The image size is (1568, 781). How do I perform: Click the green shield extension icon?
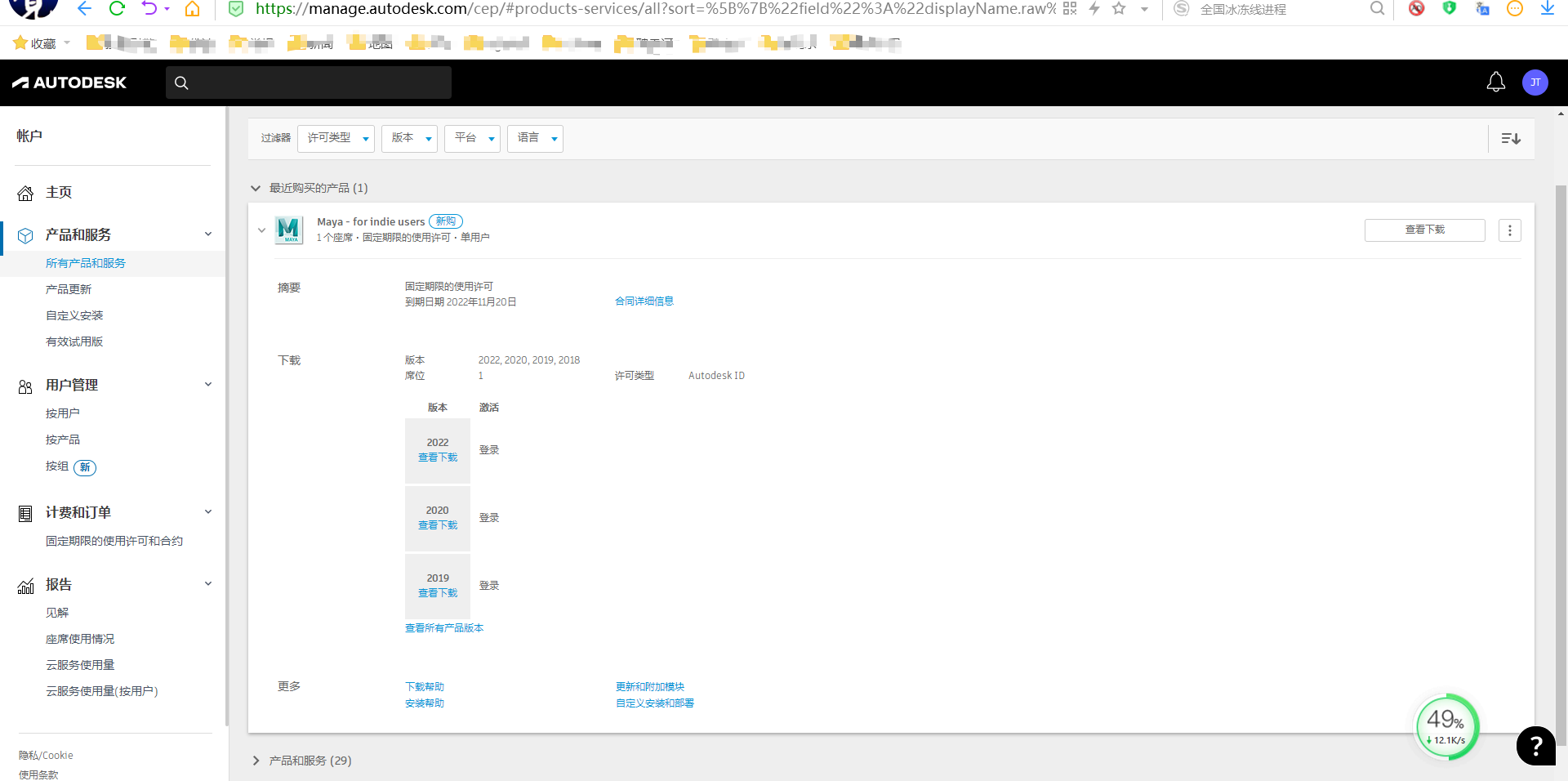click(x=1450, y=9)
